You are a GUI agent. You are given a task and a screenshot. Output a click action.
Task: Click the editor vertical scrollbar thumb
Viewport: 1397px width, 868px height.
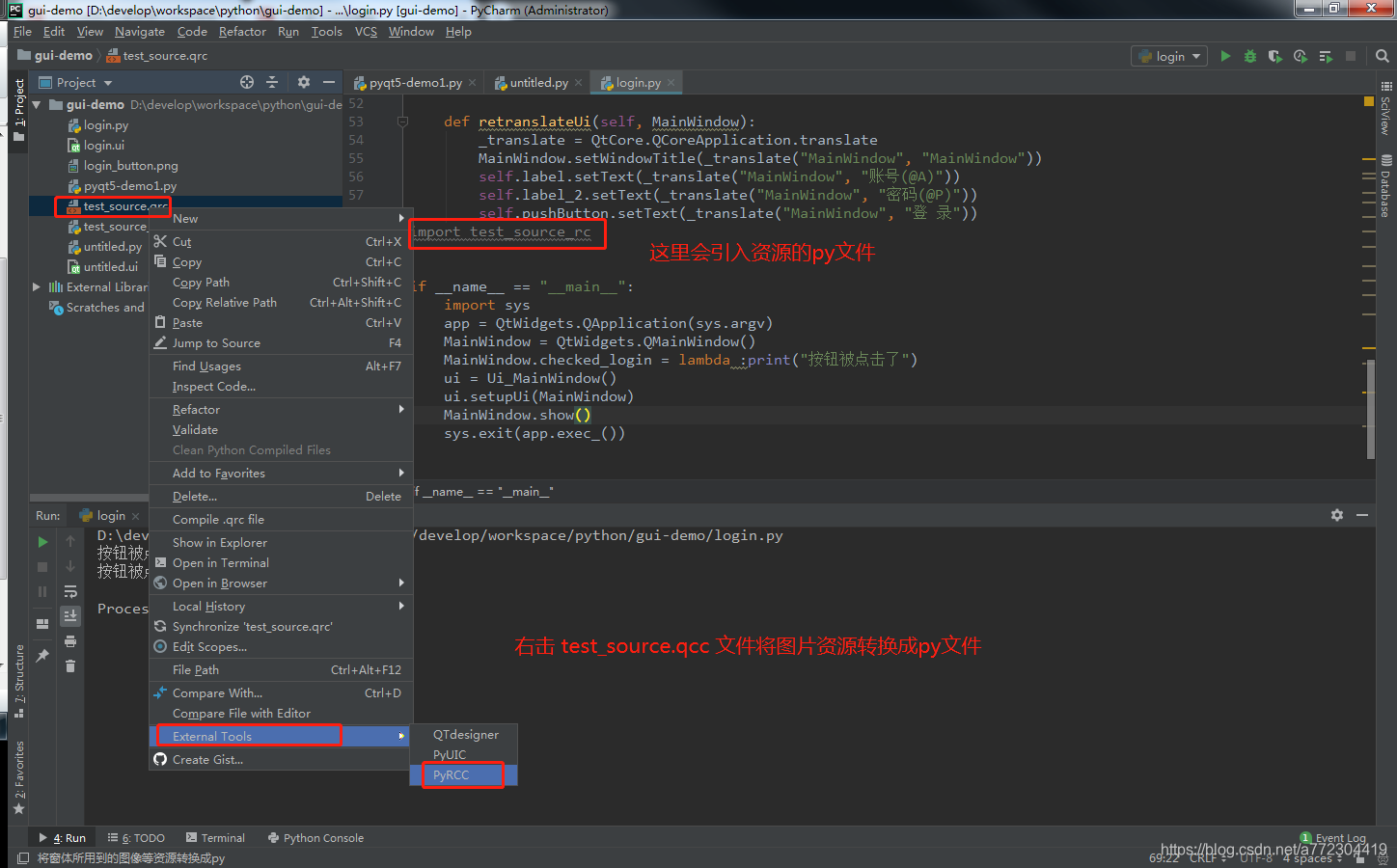point(1371,409)
